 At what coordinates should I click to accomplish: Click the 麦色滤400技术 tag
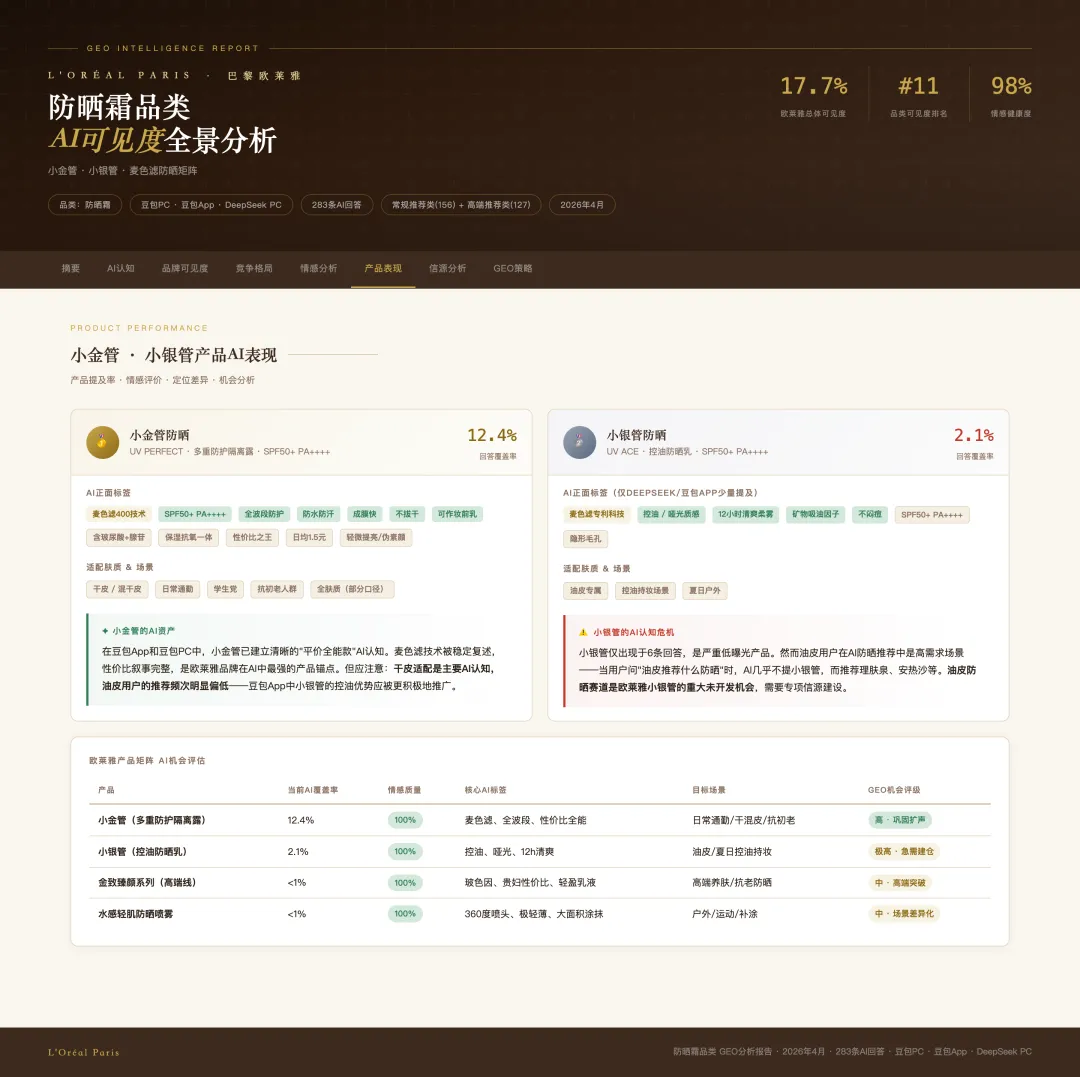pos(119,514)
